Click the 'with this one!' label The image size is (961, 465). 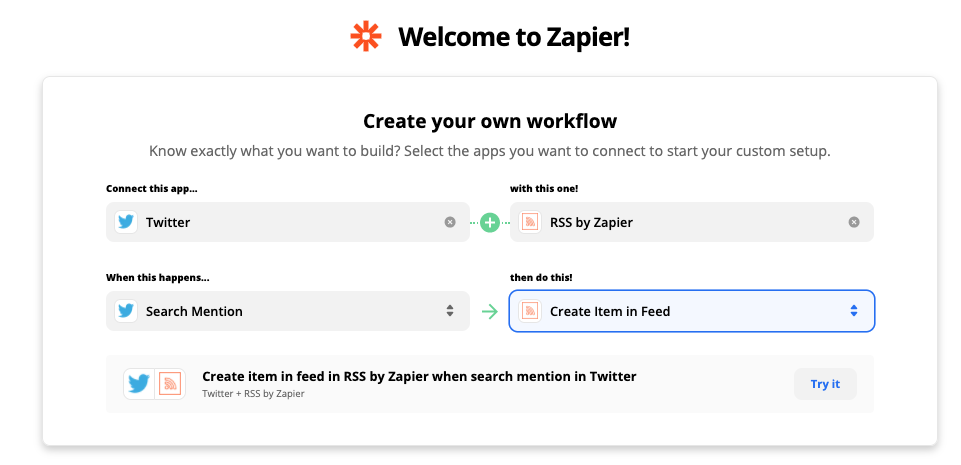tap(544, 189)
